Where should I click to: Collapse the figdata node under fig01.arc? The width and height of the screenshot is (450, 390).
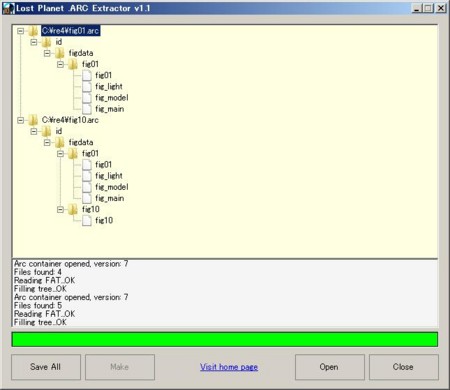click(x=47, y=53)
